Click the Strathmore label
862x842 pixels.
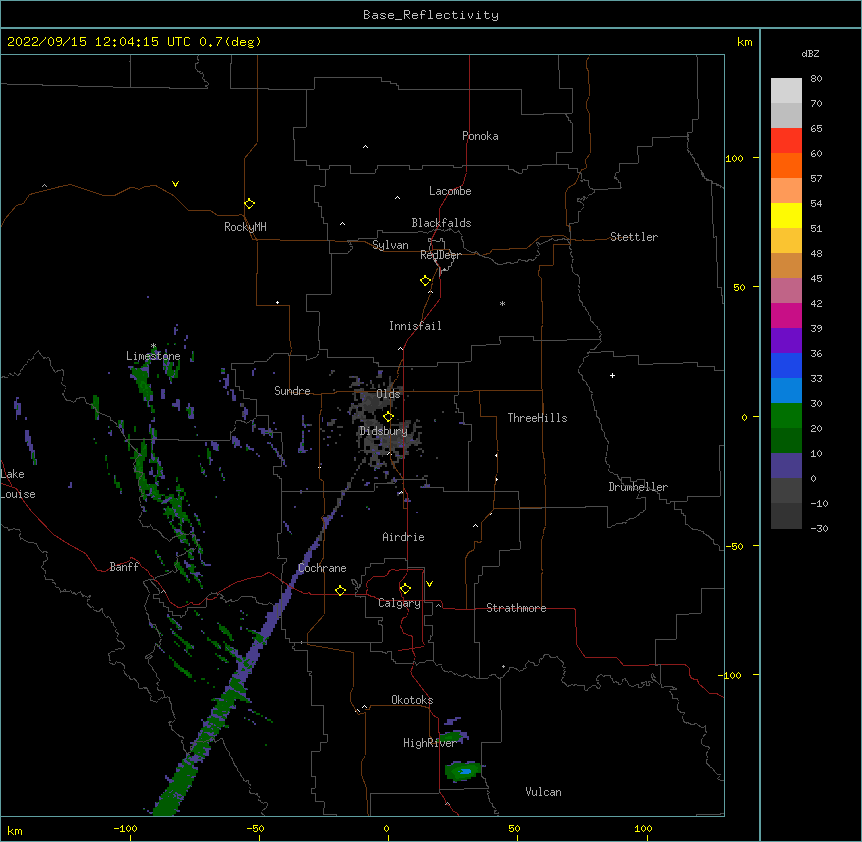point(516,608)
